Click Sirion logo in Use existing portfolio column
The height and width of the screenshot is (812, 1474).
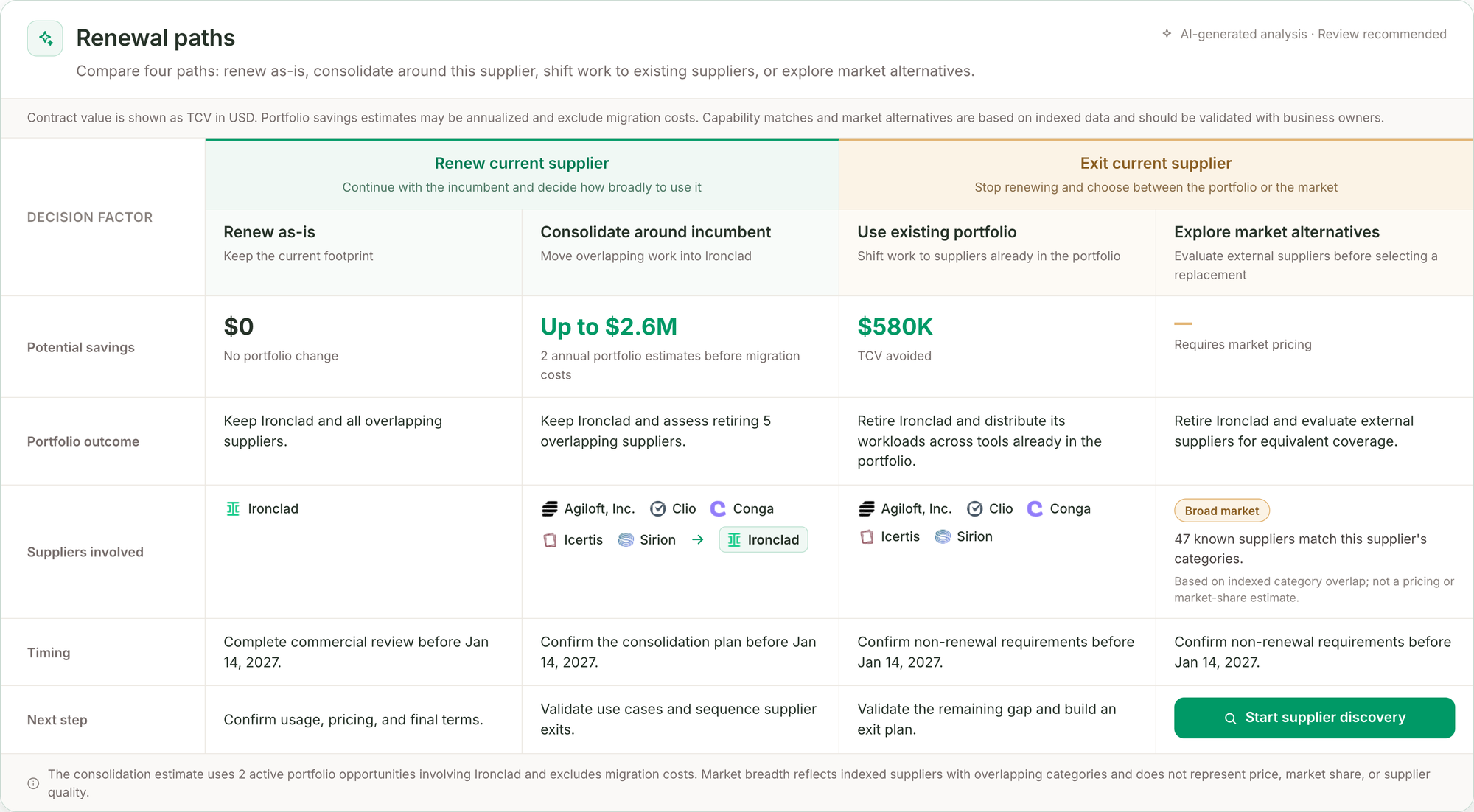(943, 536)
